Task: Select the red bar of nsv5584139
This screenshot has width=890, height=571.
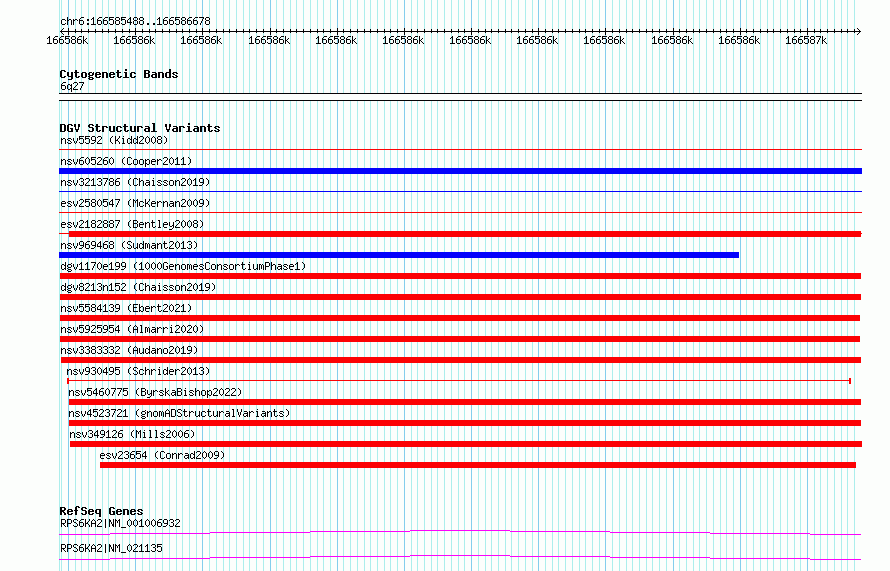Action: click(x=460, y=318)
